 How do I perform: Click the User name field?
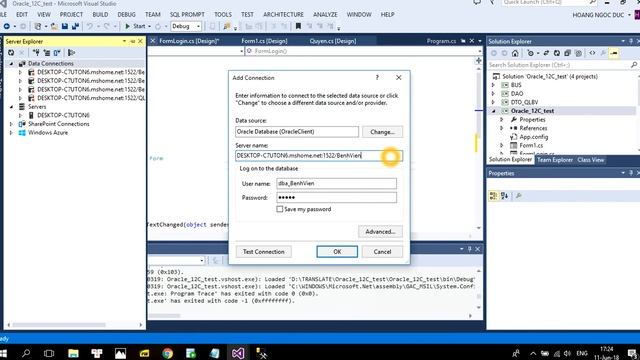pos(336,183)
